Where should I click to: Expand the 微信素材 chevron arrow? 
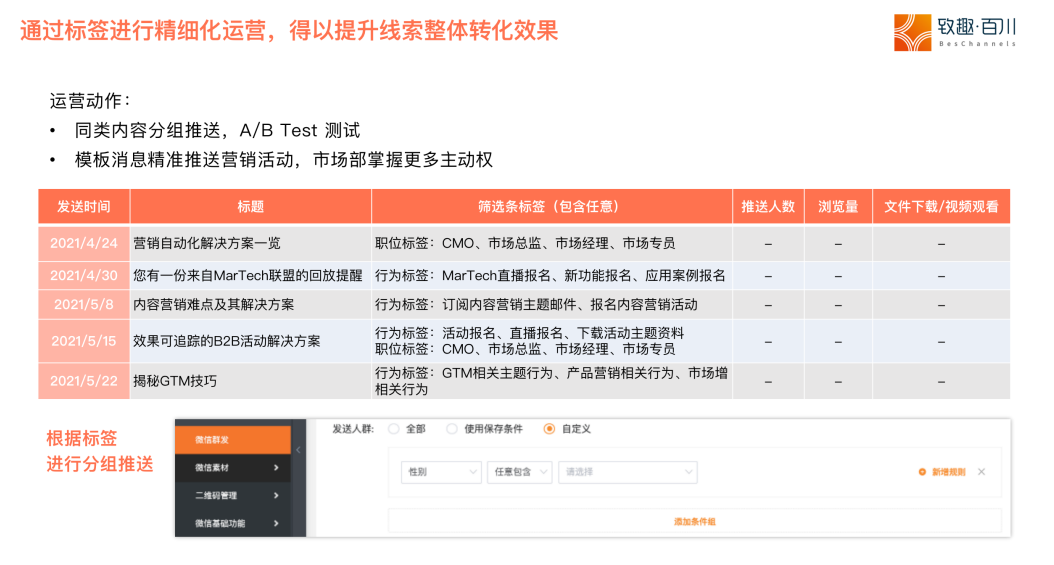pos(276,468)
